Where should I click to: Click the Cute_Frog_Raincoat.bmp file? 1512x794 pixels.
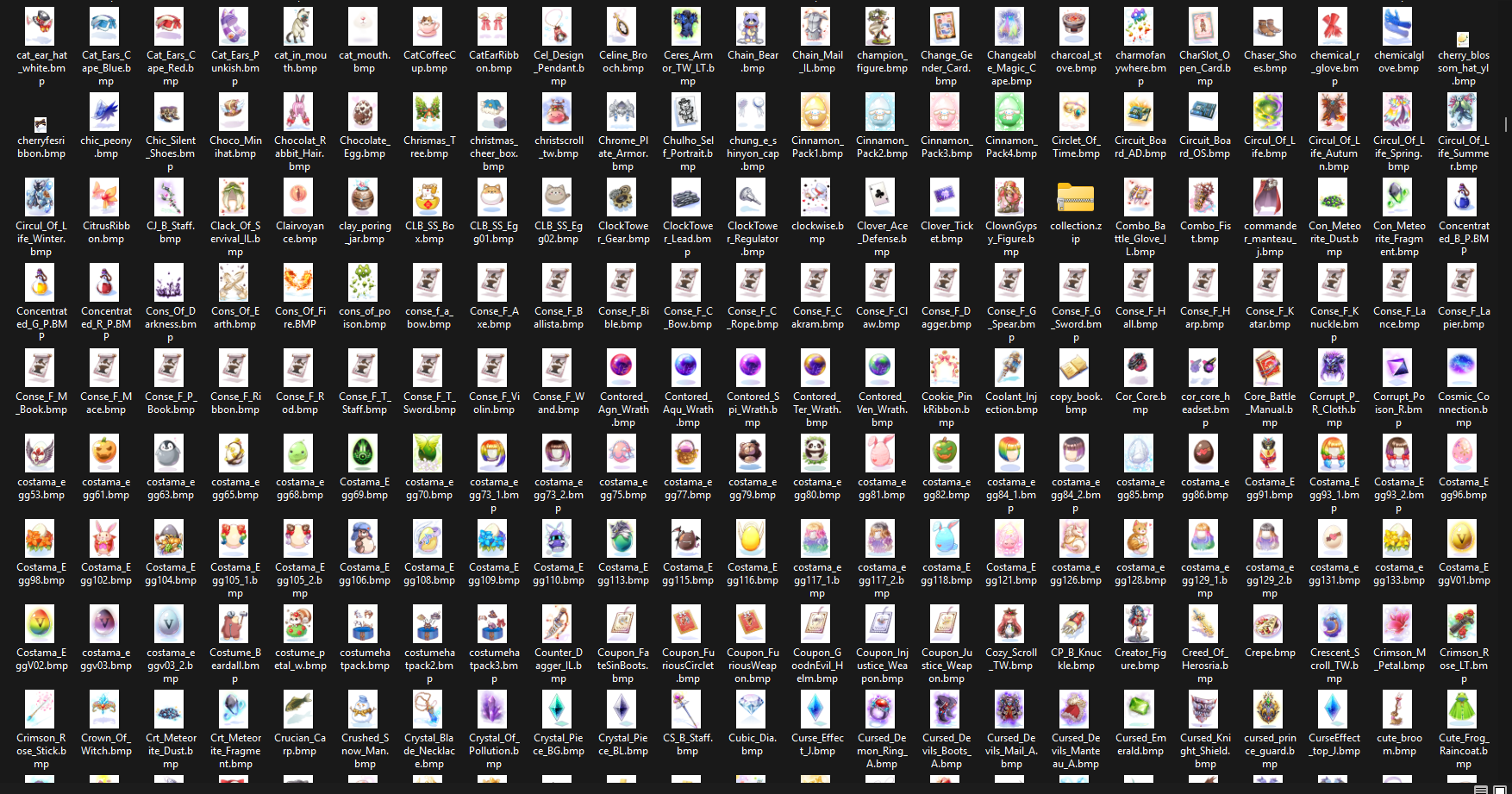[1463, 711]
